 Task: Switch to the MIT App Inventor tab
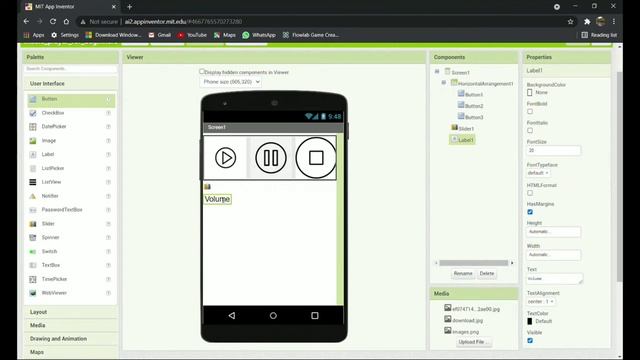tap(70, 7)
